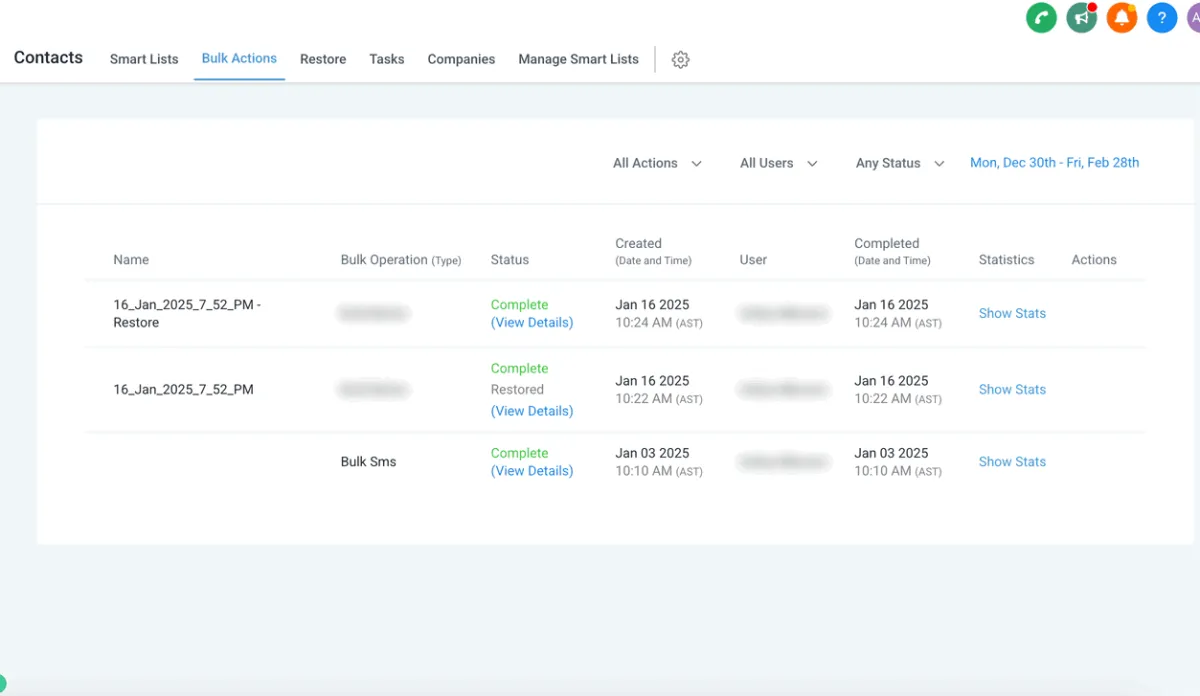
Task: Show Stats for the Bulk Sms row
Action: 1012,462
